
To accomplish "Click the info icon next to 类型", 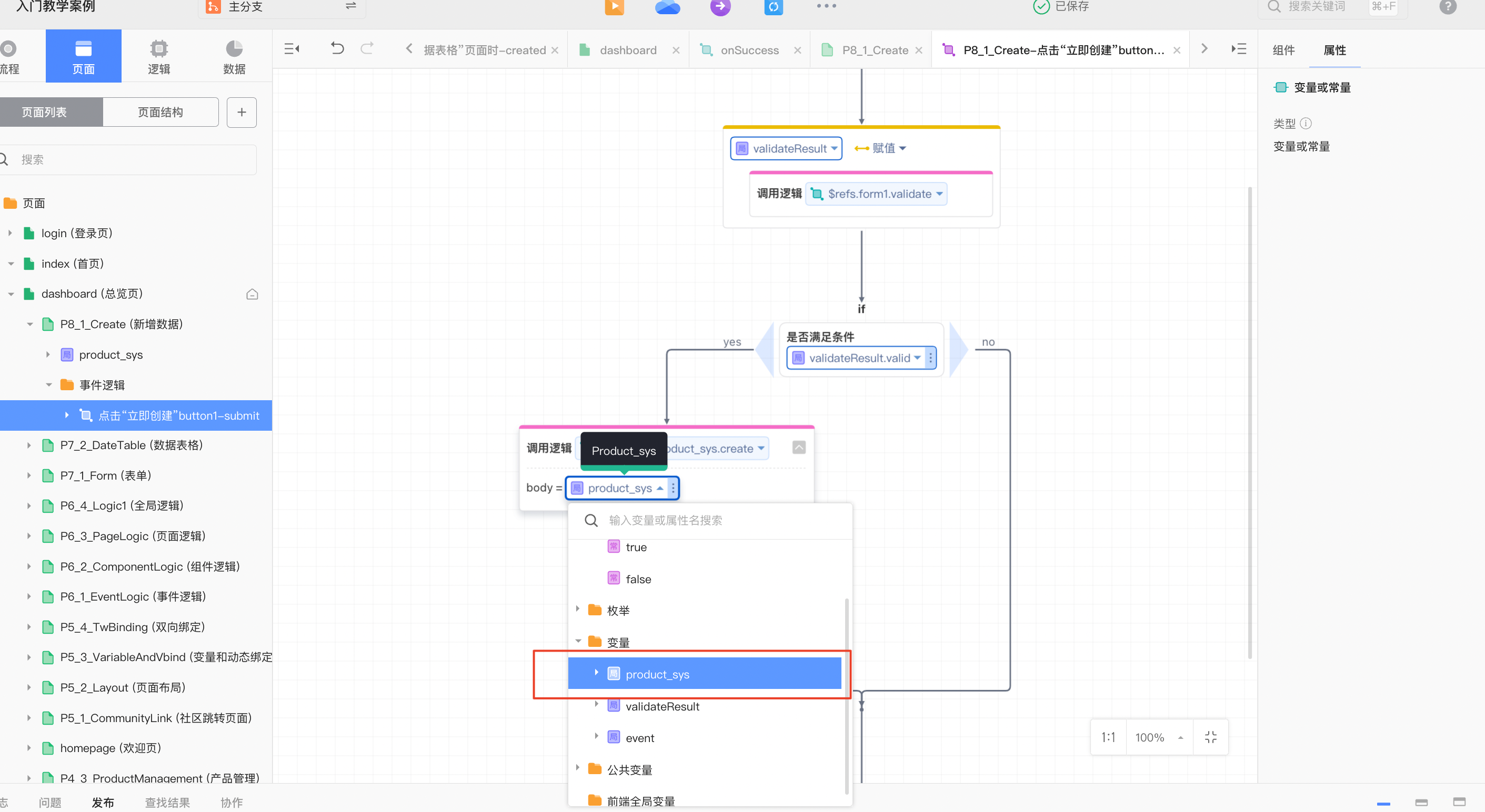I will [x=1306, y=124].
